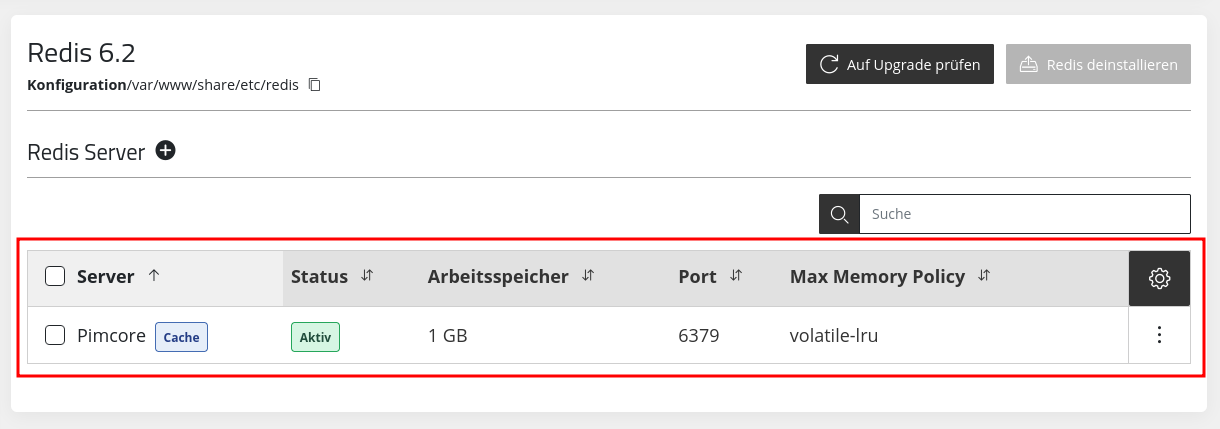Sort by Server column arrow
Viewport: 1220px width, 429px height.
153,276
